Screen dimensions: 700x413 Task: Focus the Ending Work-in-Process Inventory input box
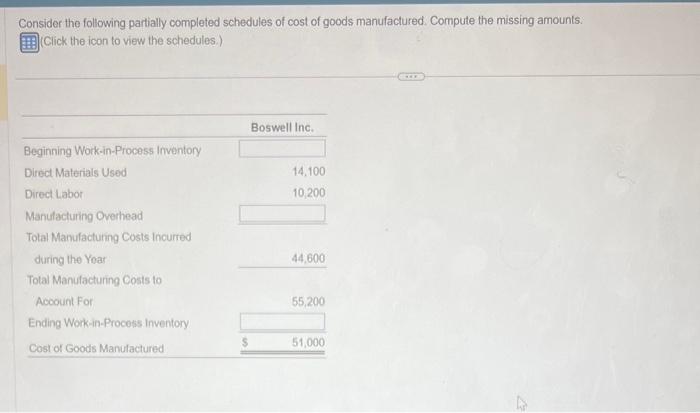(x=282, y=321)
